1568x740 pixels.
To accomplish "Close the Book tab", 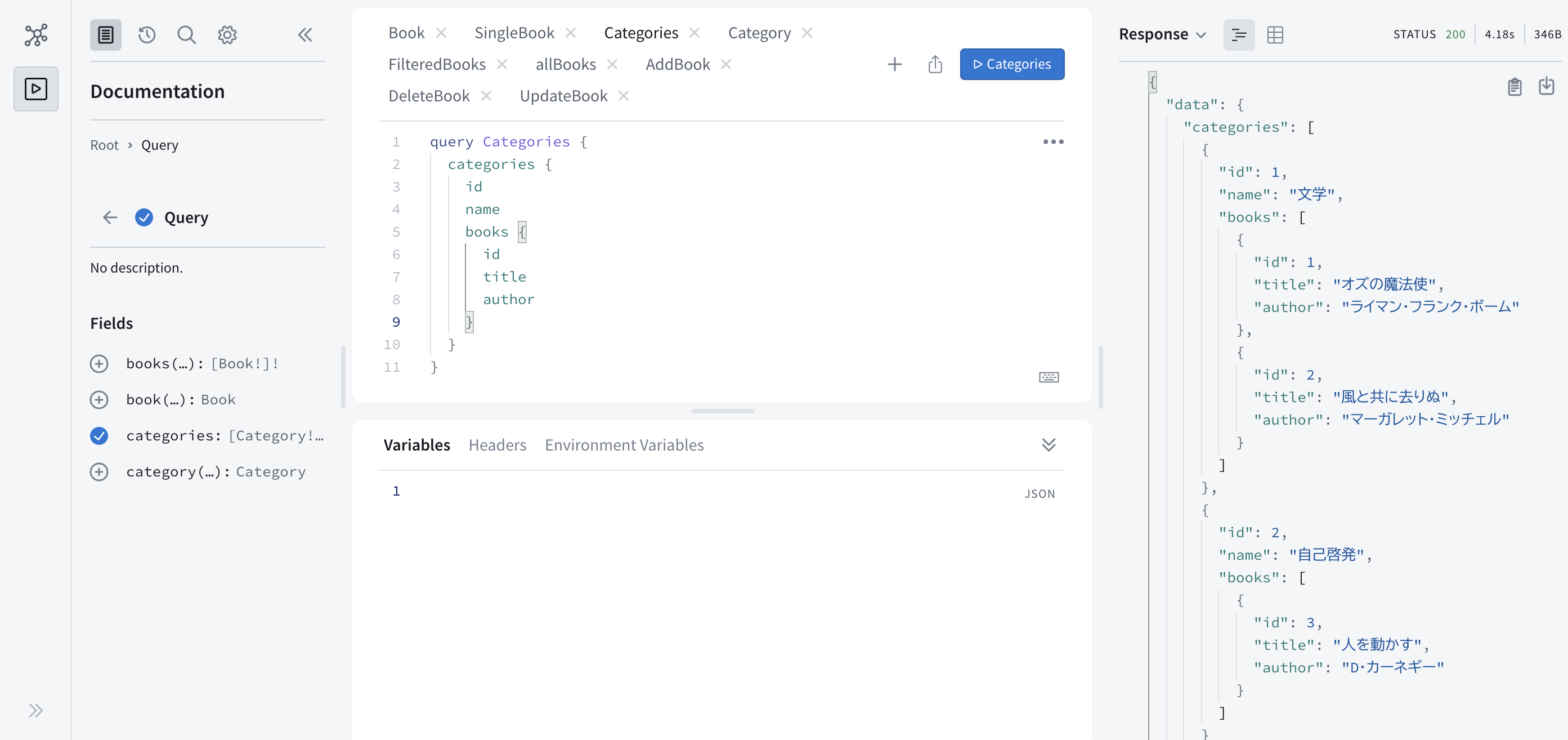I will click(441, 32).
